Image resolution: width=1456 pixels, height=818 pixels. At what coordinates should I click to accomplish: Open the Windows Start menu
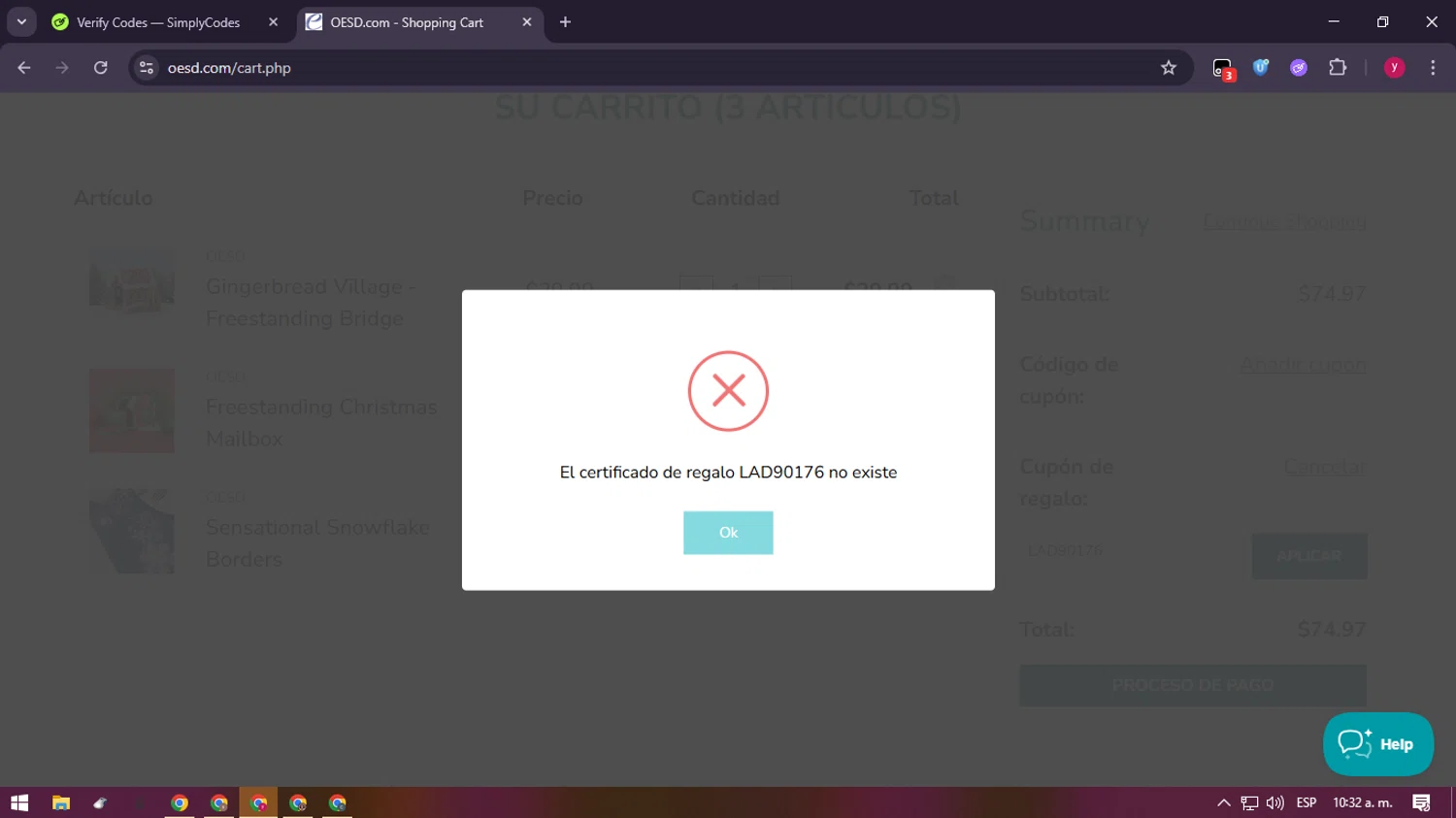pos(19,802)
